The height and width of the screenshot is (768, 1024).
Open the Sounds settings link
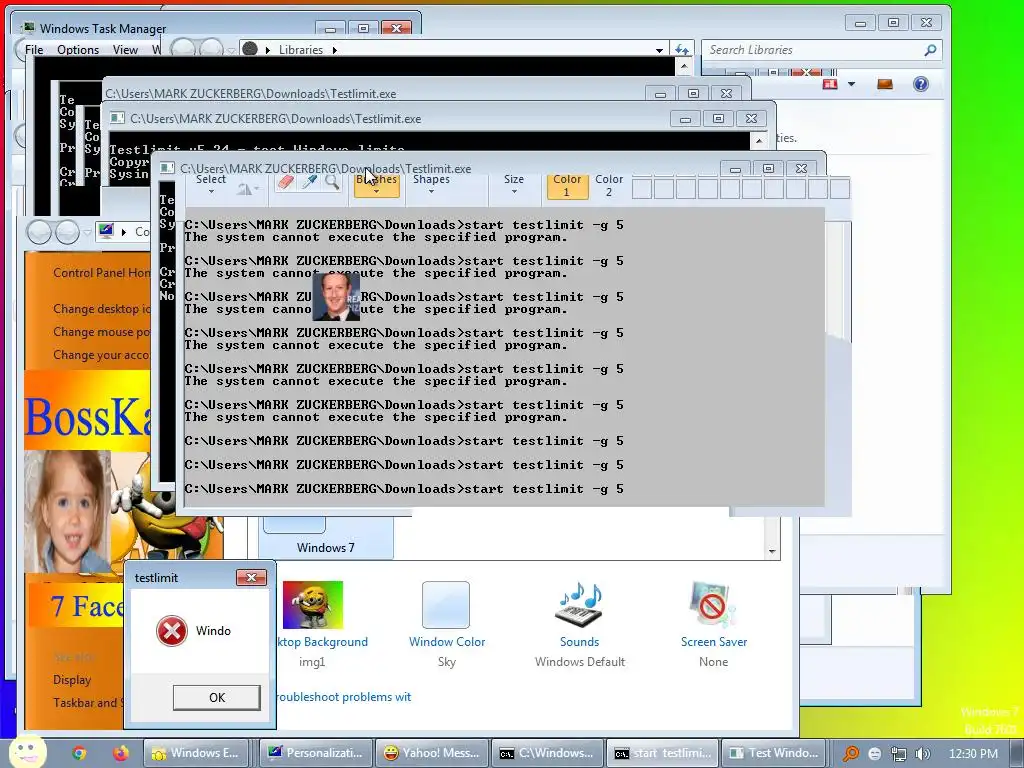(579, 642)
